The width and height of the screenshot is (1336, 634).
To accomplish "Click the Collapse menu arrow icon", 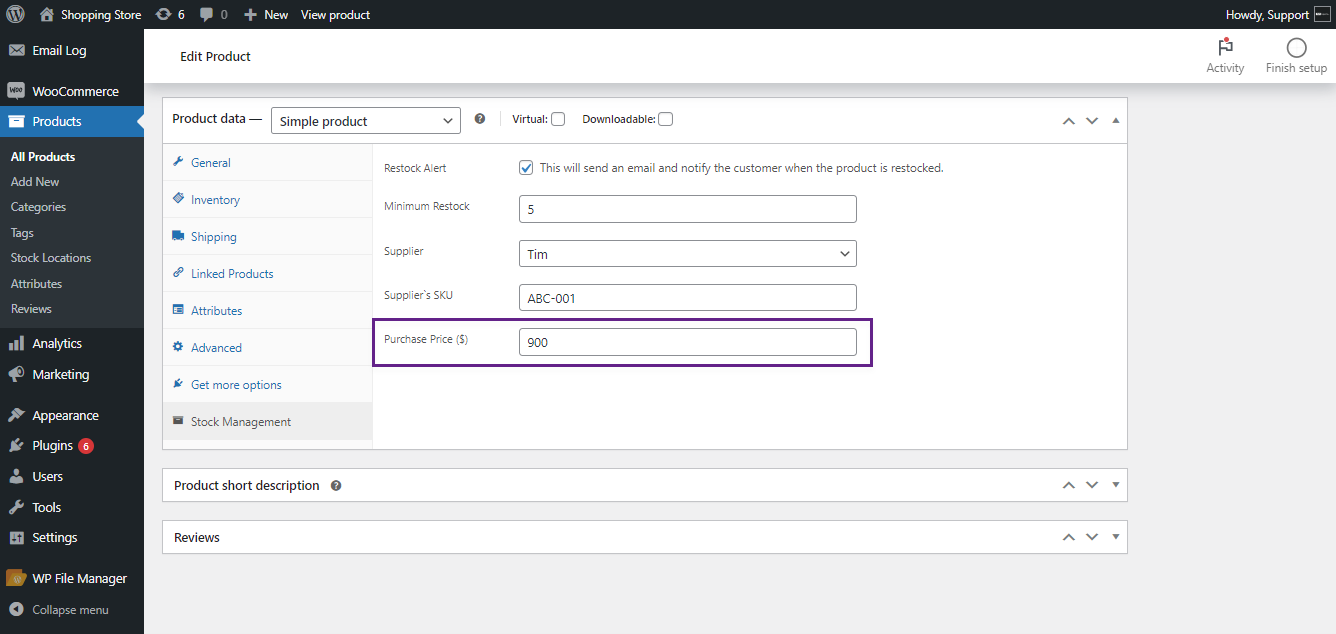I will 17,609.
